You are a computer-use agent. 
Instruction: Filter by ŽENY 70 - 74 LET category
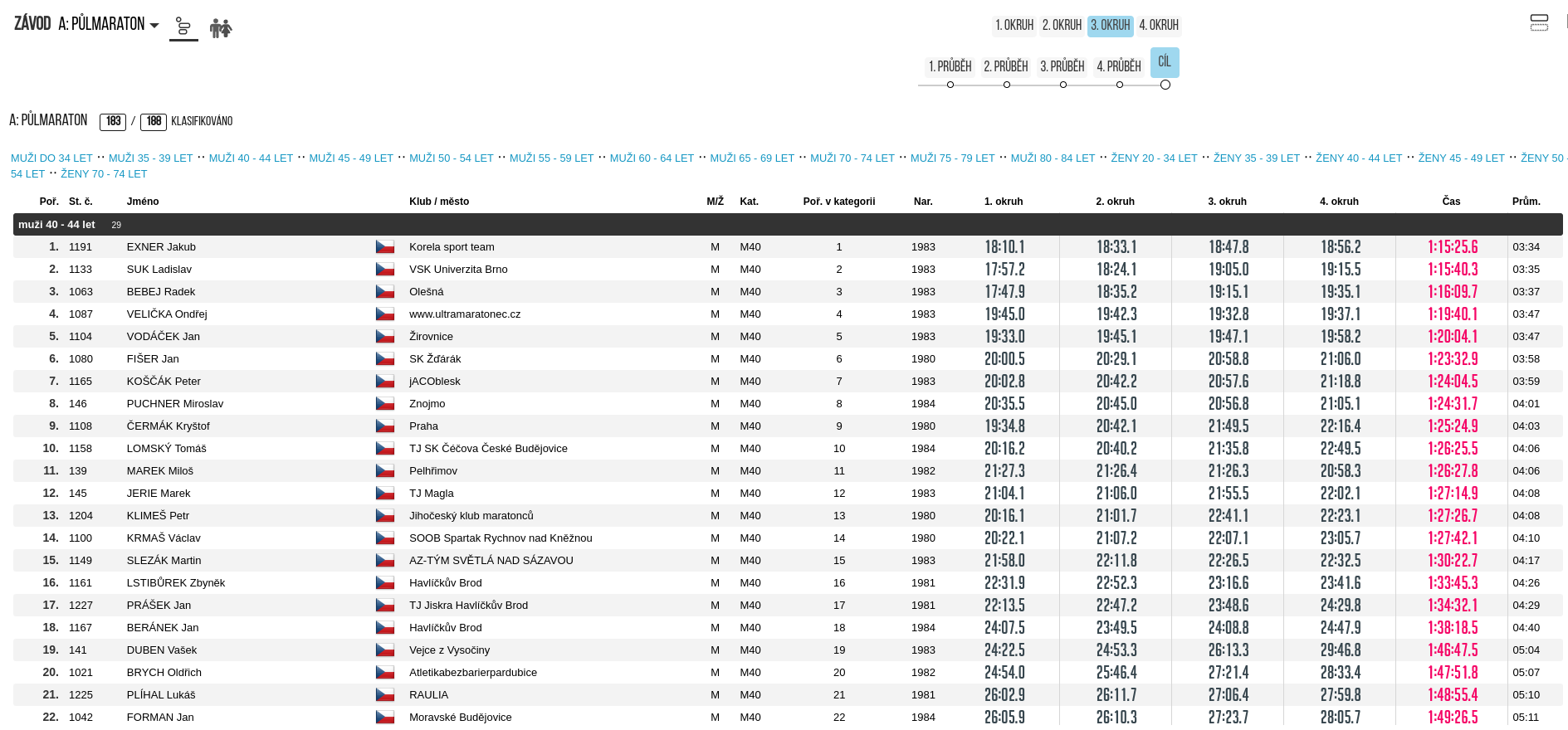pos(104,174)
